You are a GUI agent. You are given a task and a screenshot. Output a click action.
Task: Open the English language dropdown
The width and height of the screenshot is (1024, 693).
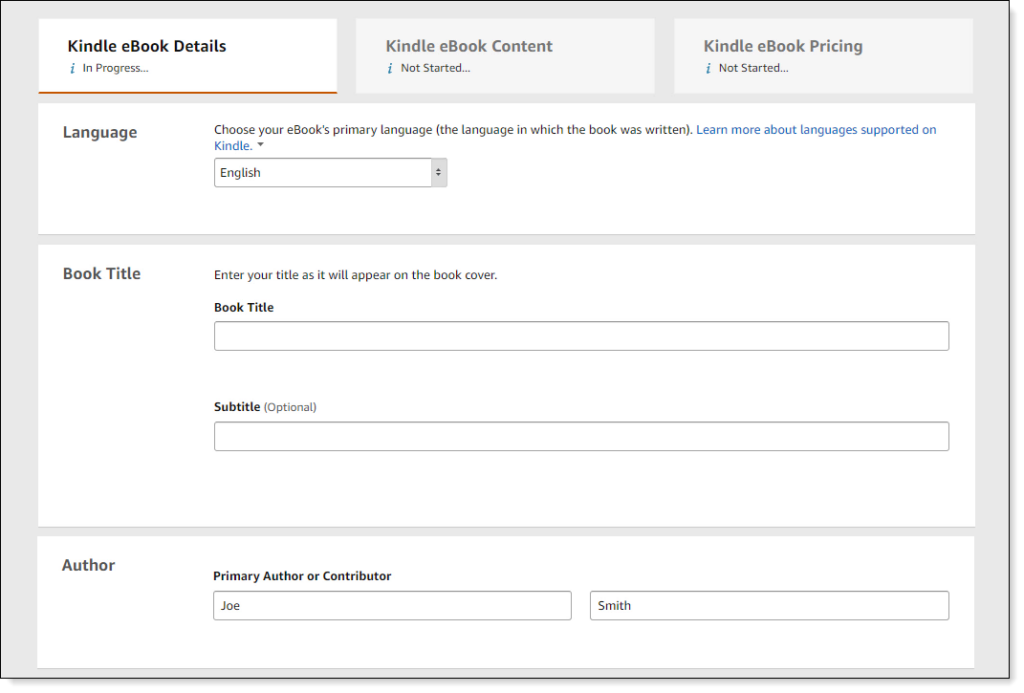pos(330,173)
